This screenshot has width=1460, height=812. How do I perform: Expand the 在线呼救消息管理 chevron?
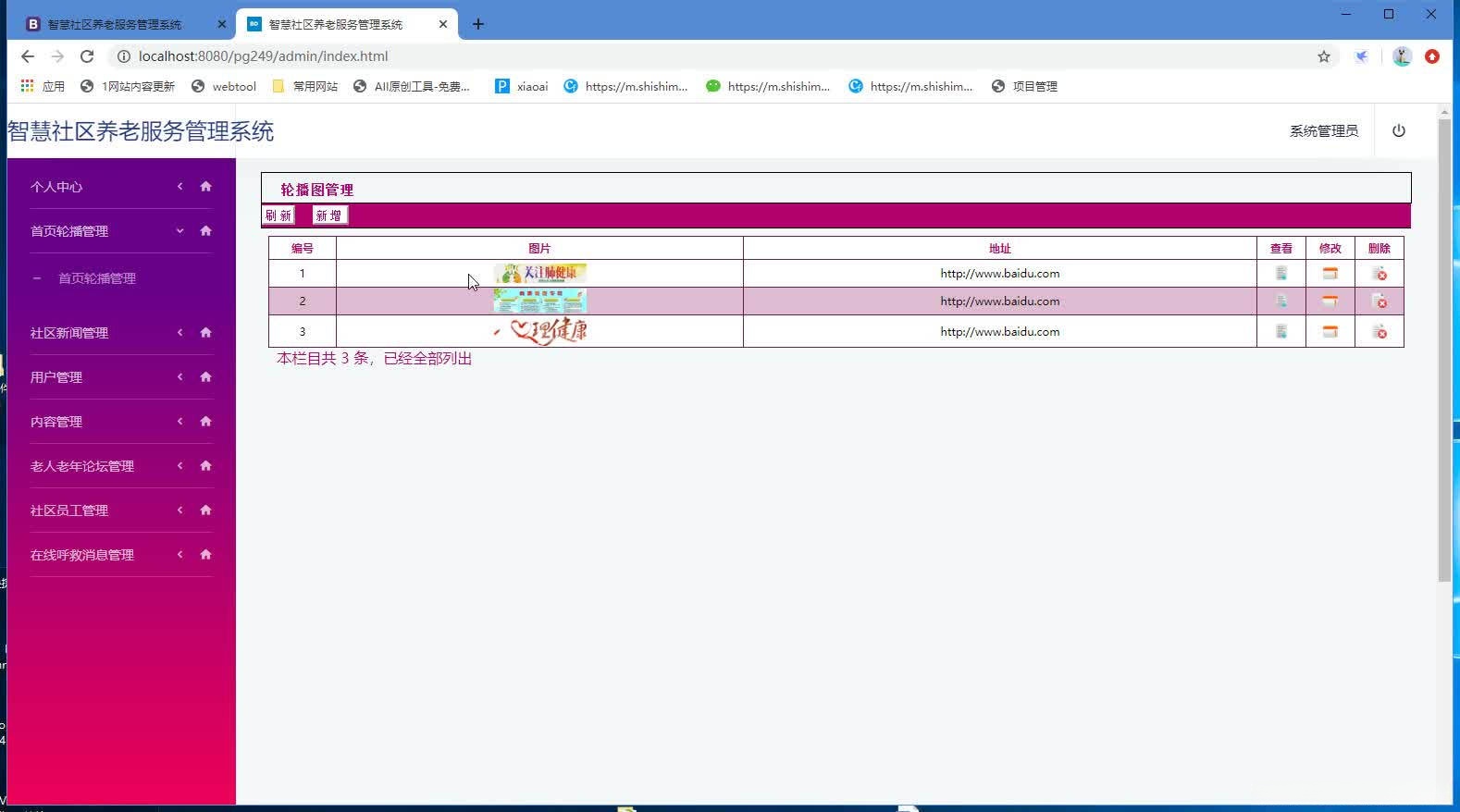pos(180,555)
